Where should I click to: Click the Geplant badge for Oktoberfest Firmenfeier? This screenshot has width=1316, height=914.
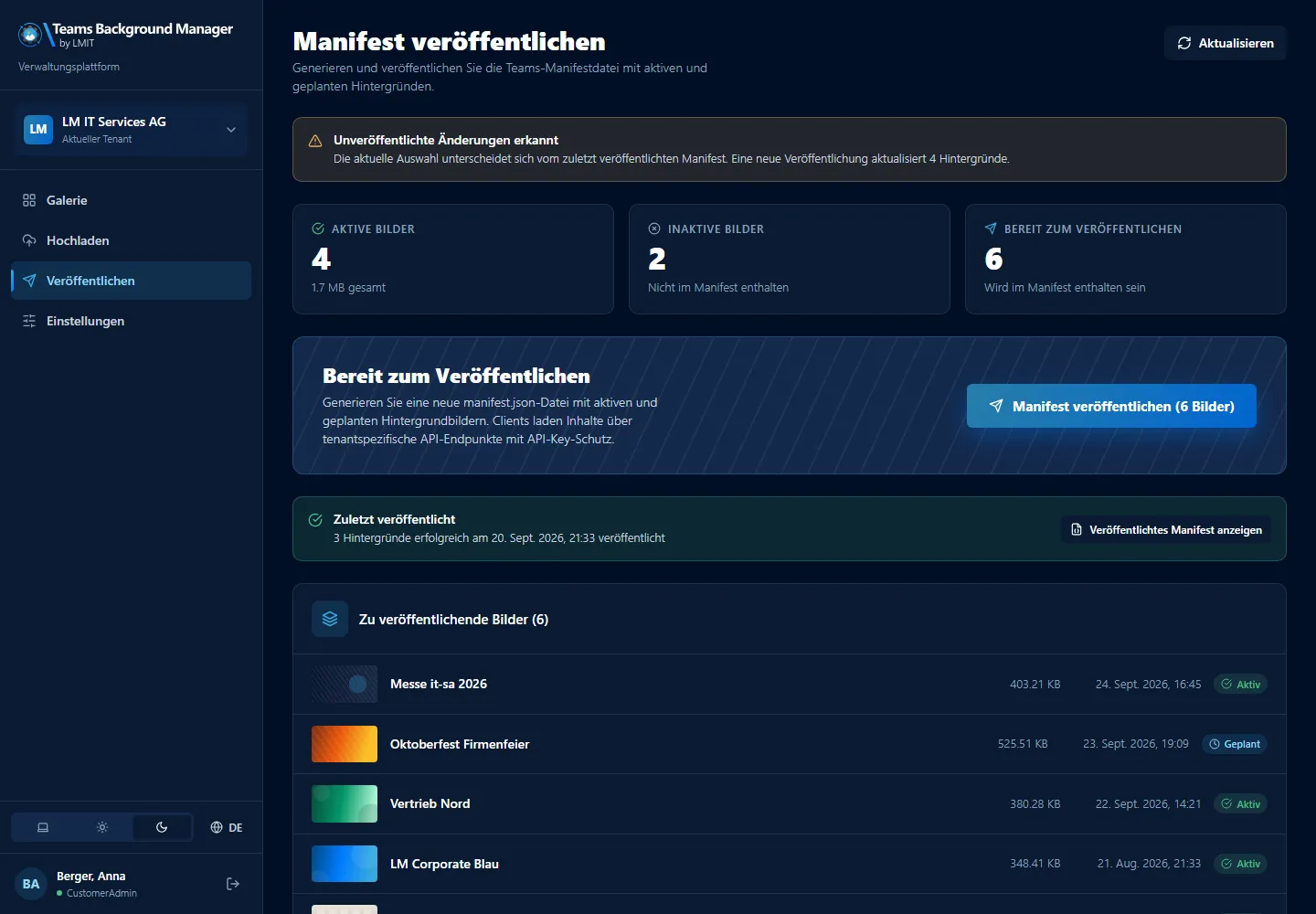1235,744
